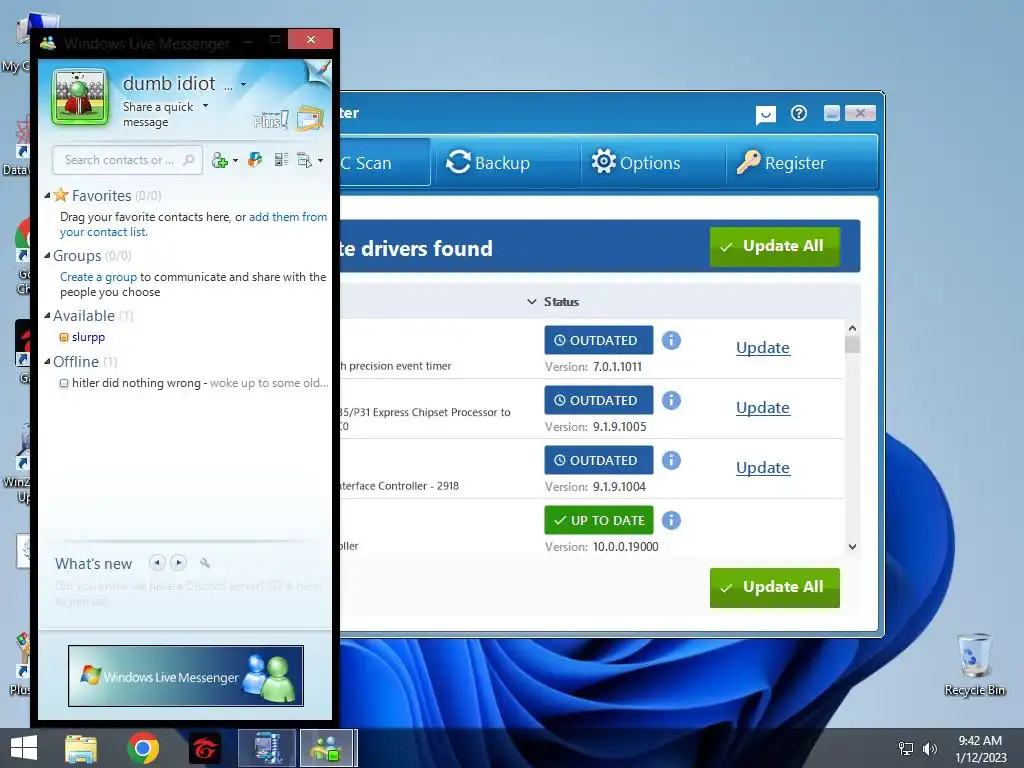Viewport: 1024px width, 768px height.
Task: Click the paintbrush color scheme icon
Action: click(319, 72)
